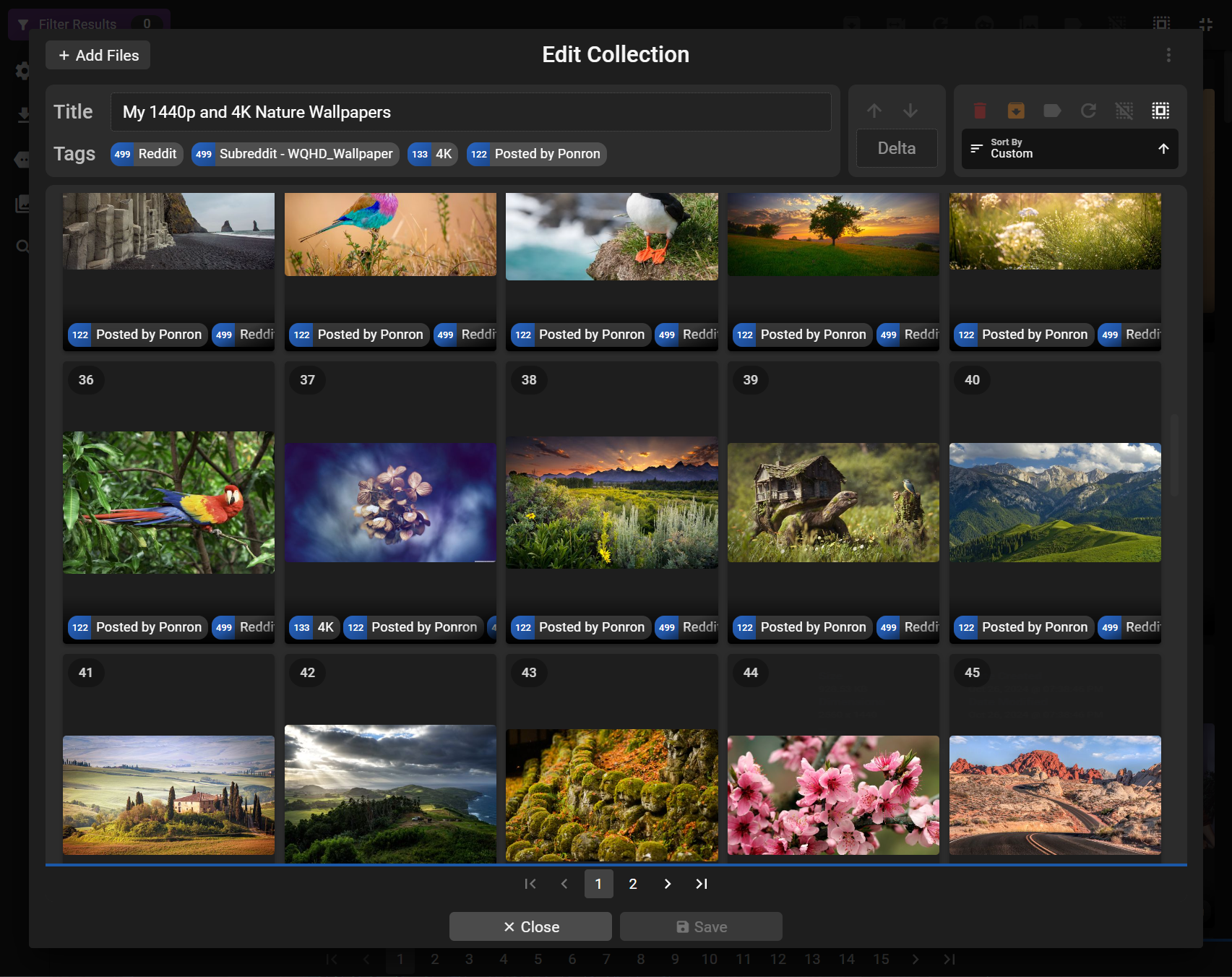Select the mountain sunset meadow thumbnail 38
The image size is (1232, 977).
point(612,502)
